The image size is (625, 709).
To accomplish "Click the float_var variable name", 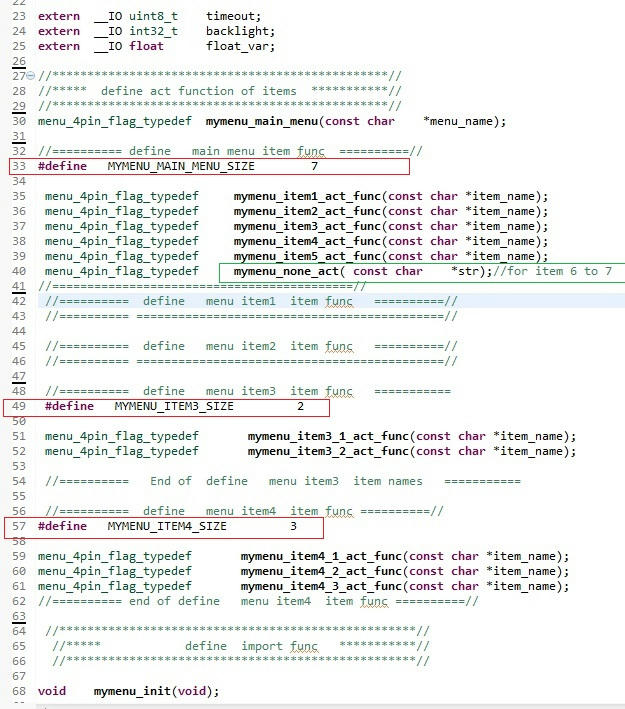I will tap(236, 46).
